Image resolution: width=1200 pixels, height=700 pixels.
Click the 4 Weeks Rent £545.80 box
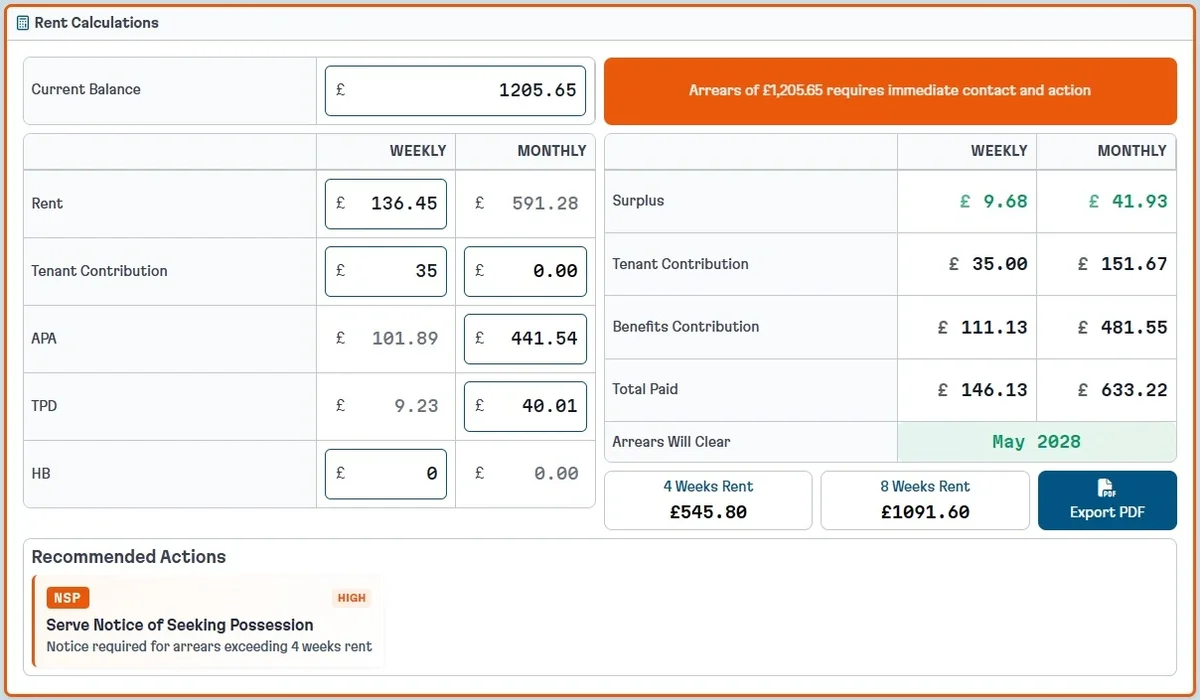(x=707, y=499)
